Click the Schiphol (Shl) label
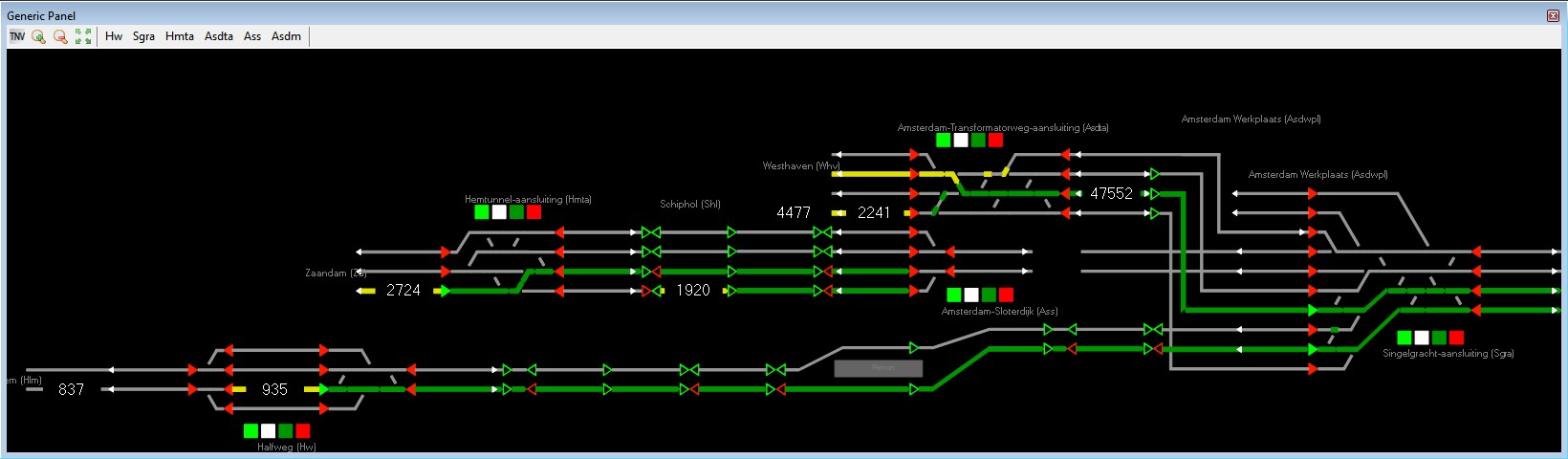Viewport: 1568px width, 459px height. point(690,204)
